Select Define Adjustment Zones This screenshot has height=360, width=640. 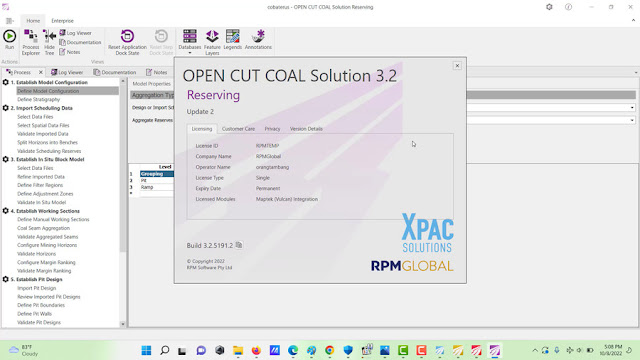coord(45,194)
